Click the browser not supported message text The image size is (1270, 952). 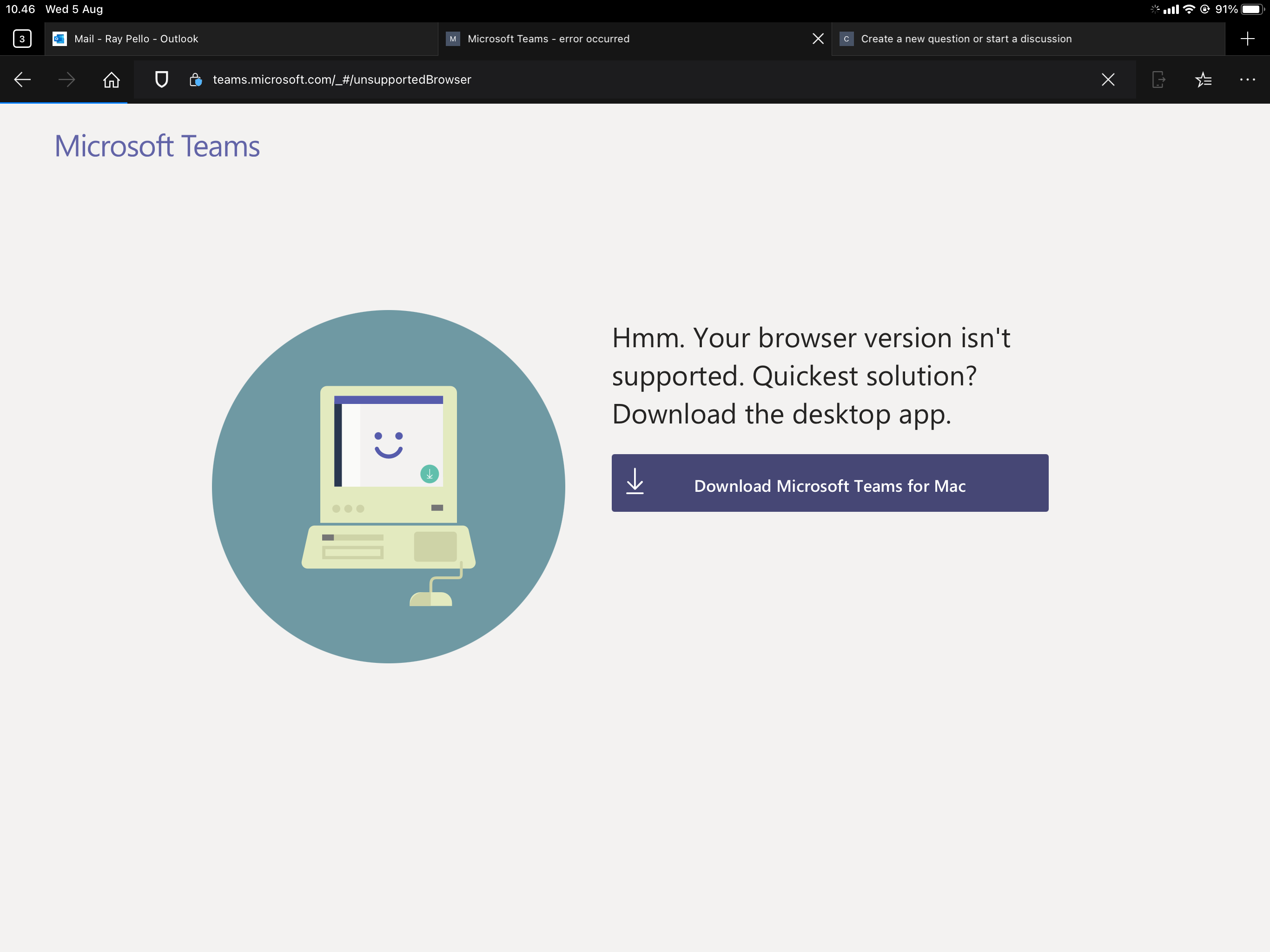coord(811,376)
